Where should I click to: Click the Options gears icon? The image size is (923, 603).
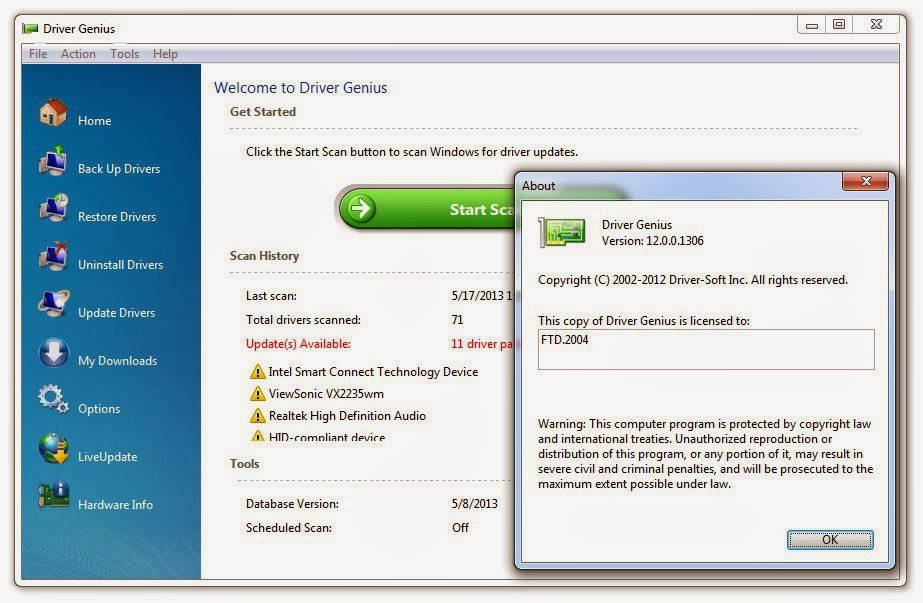coord(53,399)
